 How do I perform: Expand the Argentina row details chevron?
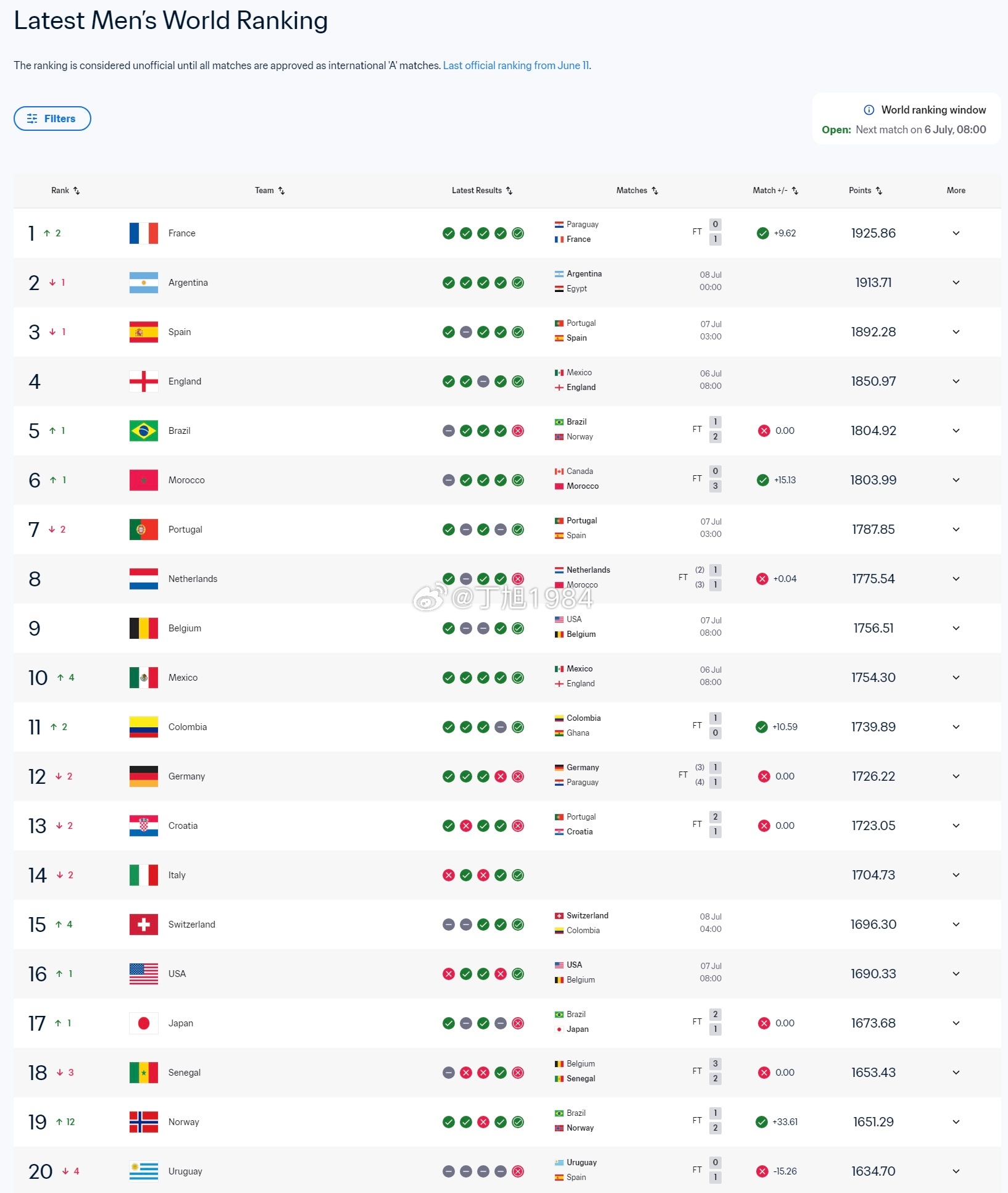(x=956, y=283)
